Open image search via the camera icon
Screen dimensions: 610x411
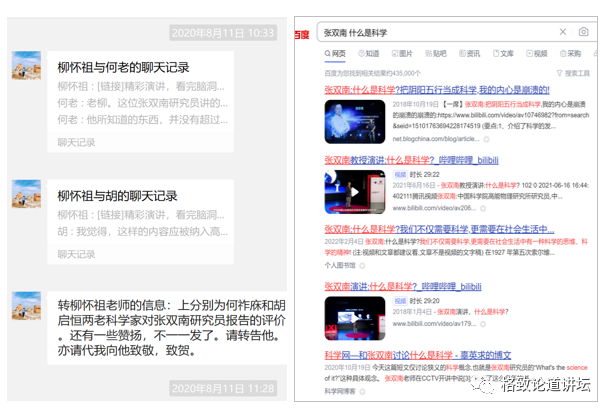(x=583, y=32)
